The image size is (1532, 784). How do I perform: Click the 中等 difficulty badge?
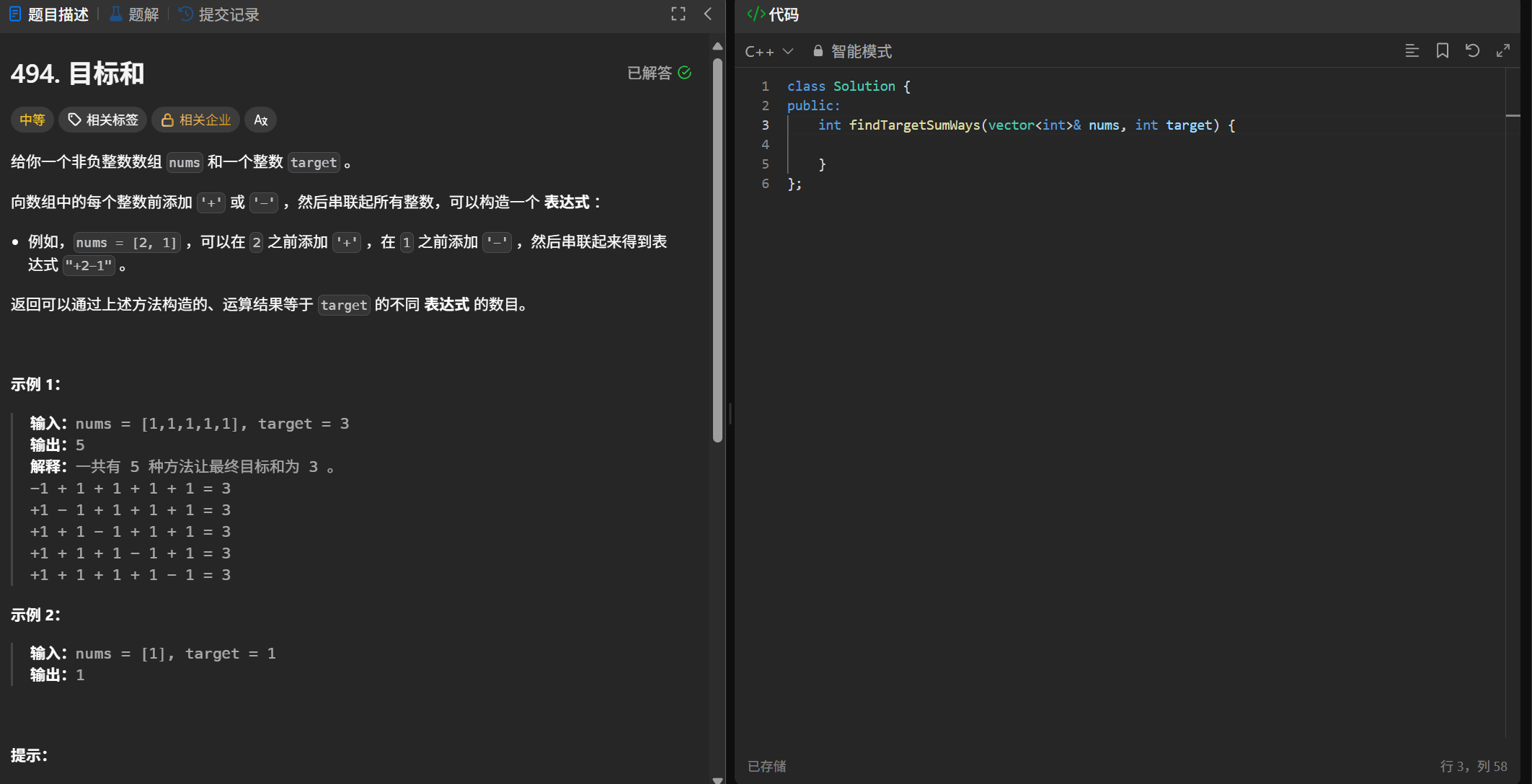[32, 120]
